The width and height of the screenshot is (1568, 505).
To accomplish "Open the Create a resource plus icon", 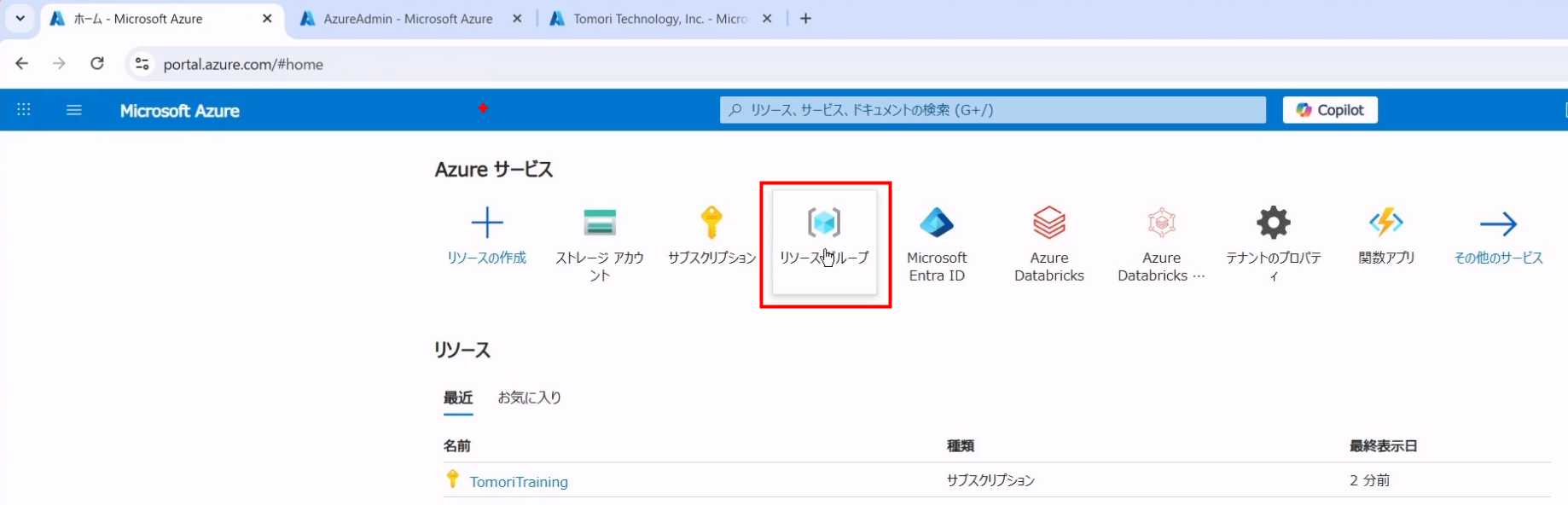I will pyautogui.click(x=486, y=223).
